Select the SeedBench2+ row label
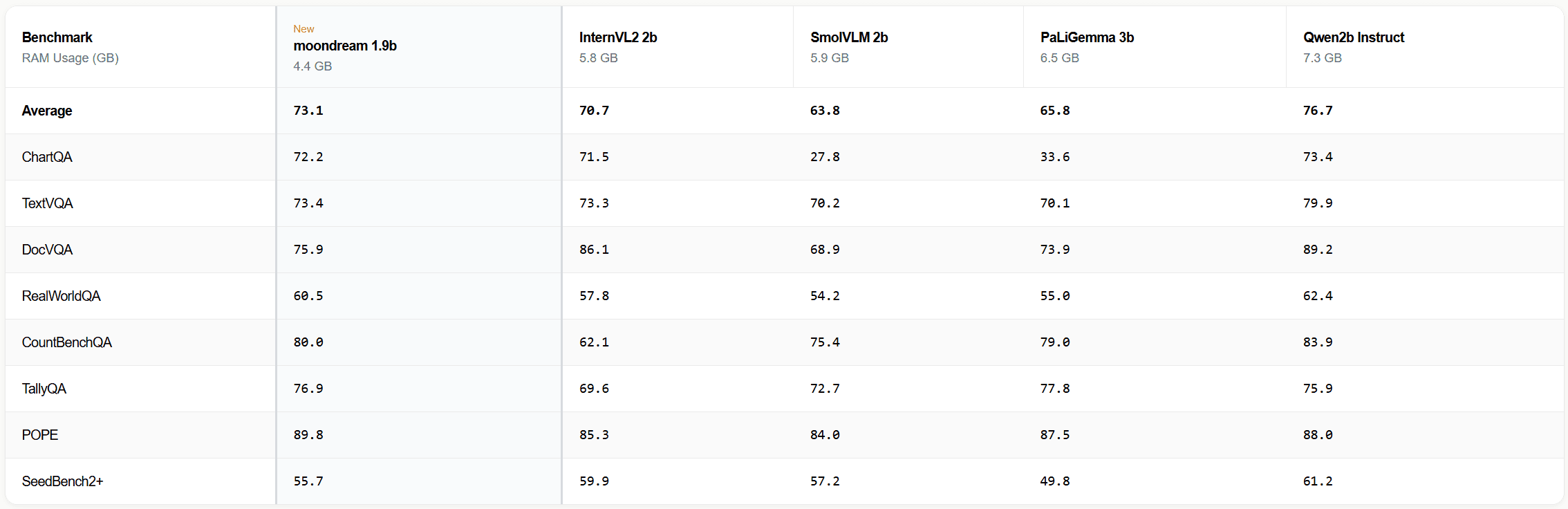 coord(62,481)
